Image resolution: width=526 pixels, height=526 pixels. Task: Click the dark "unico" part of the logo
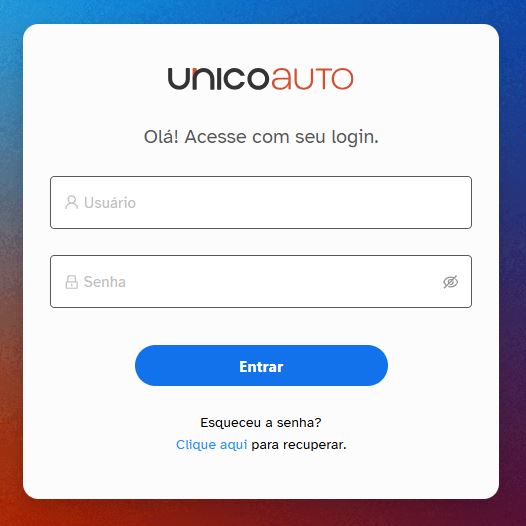click(218, 79)
